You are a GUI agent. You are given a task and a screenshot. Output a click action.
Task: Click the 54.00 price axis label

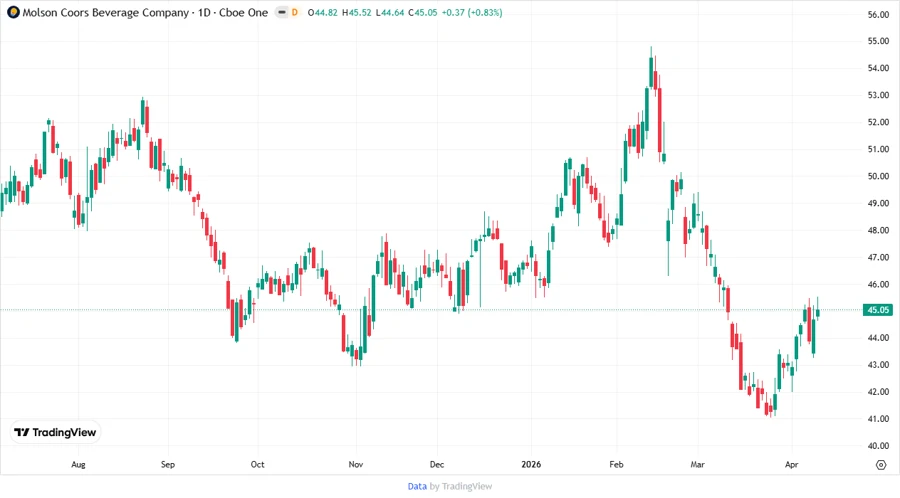point(878,68)
